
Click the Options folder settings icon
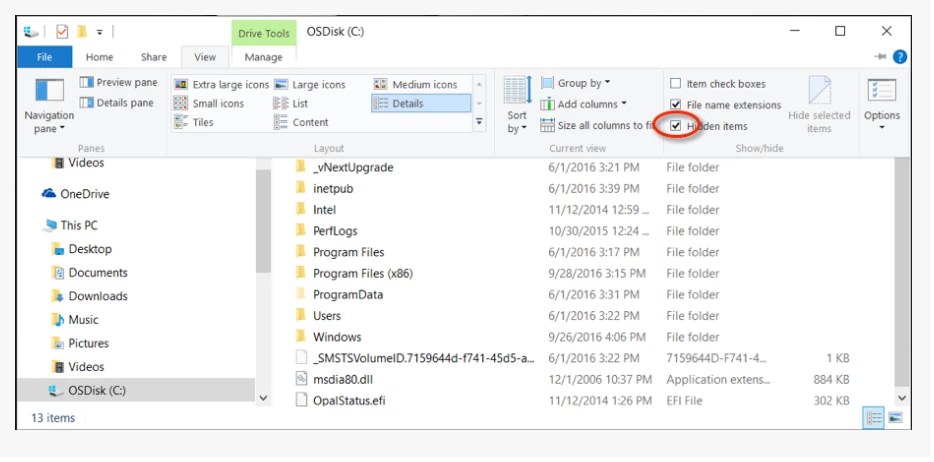click(x=882, y=90)
